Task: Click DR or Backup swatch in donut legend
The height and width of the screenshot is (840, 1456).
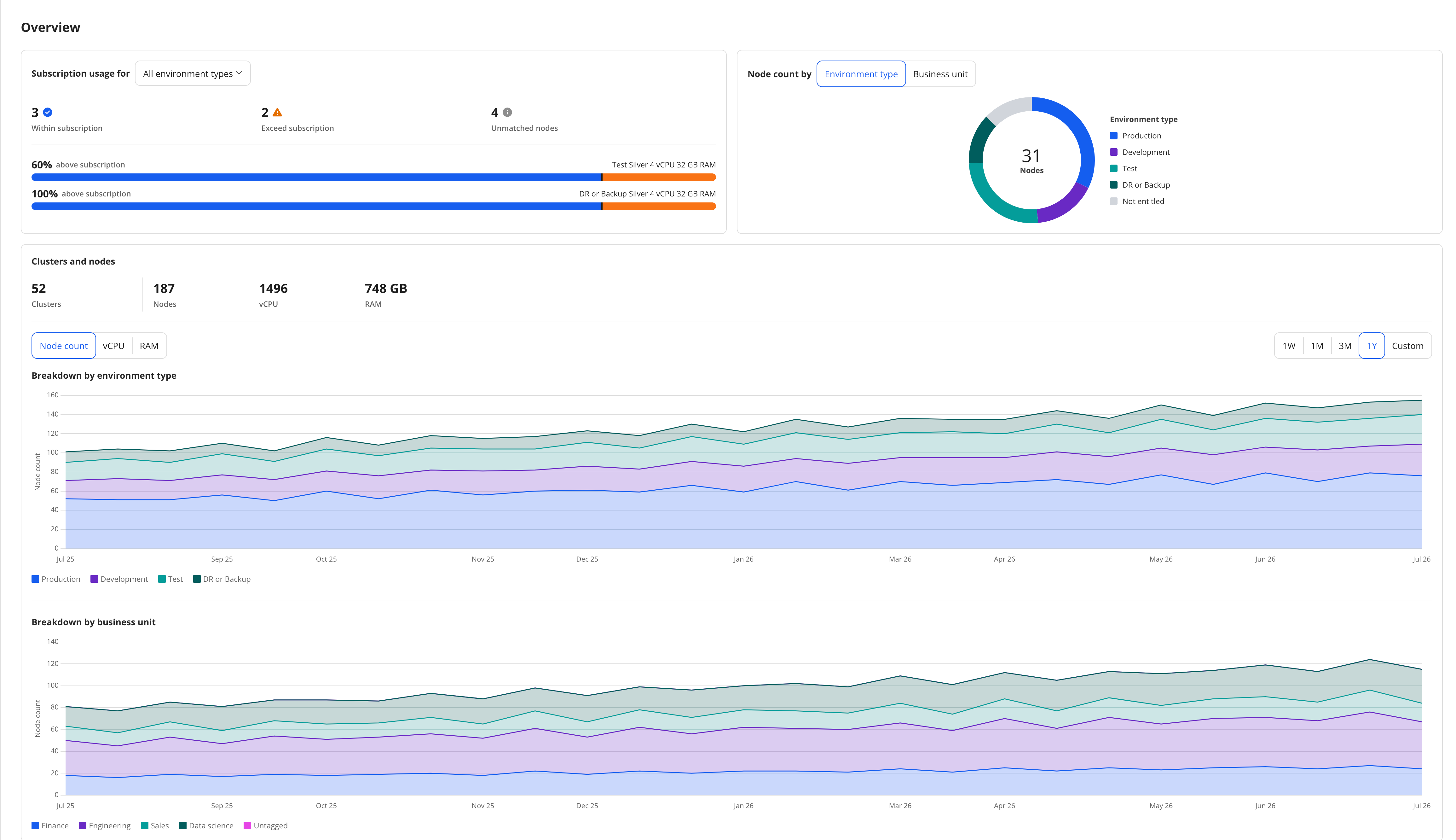Action: [x=1113, y=184]
